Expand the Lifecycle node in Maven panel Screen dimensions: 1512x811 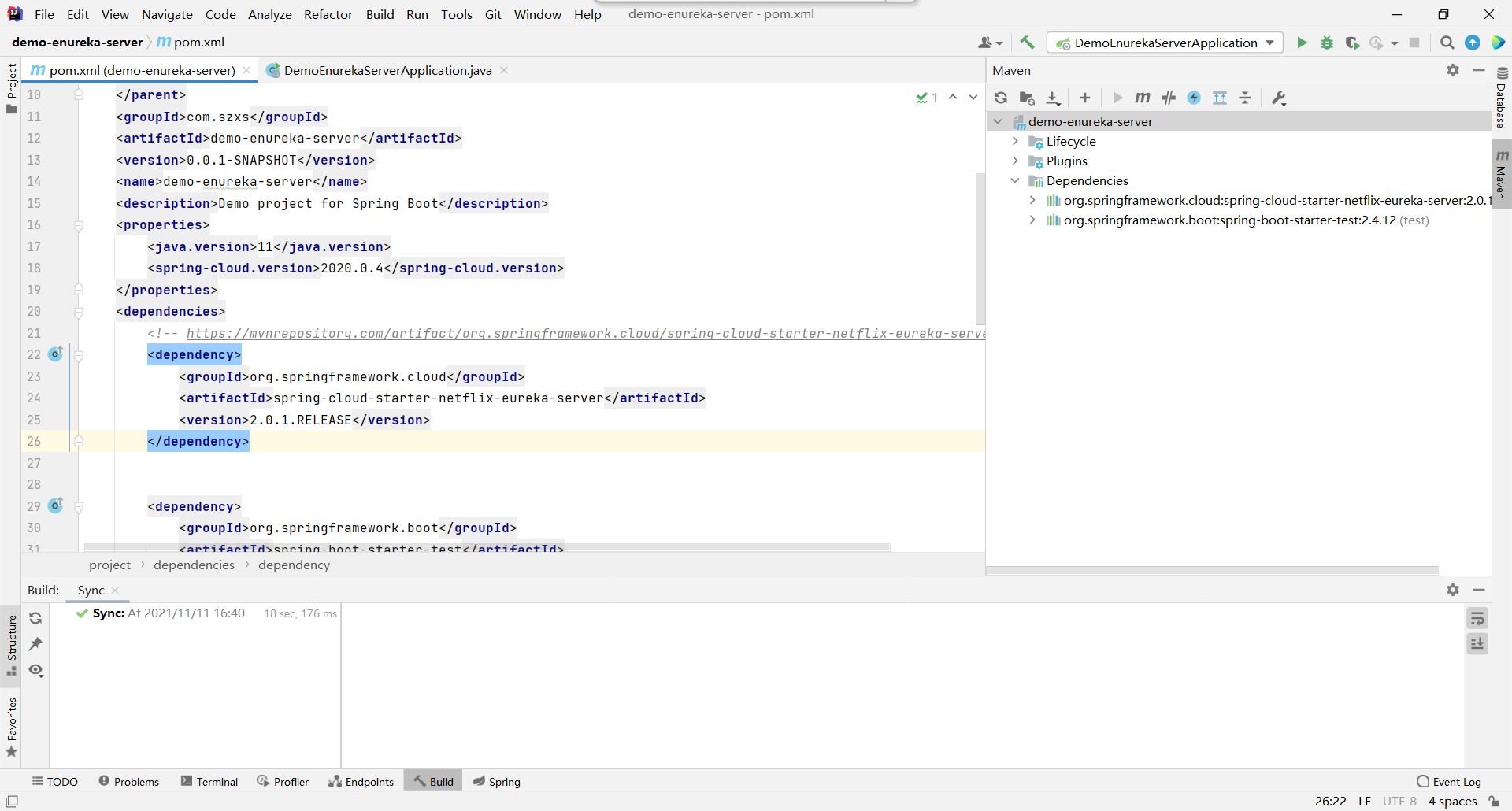pyautogui.click(x=1016, y=141)
